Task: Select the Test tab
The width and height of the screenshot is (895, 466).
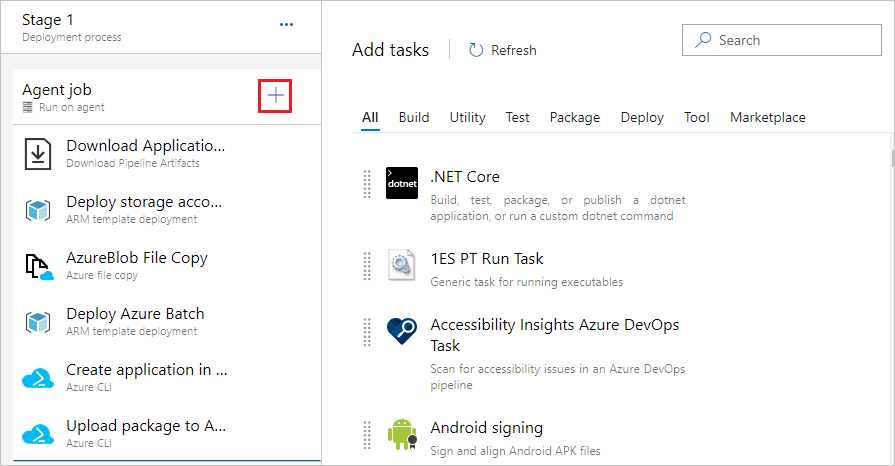Action: pos(517,118)
